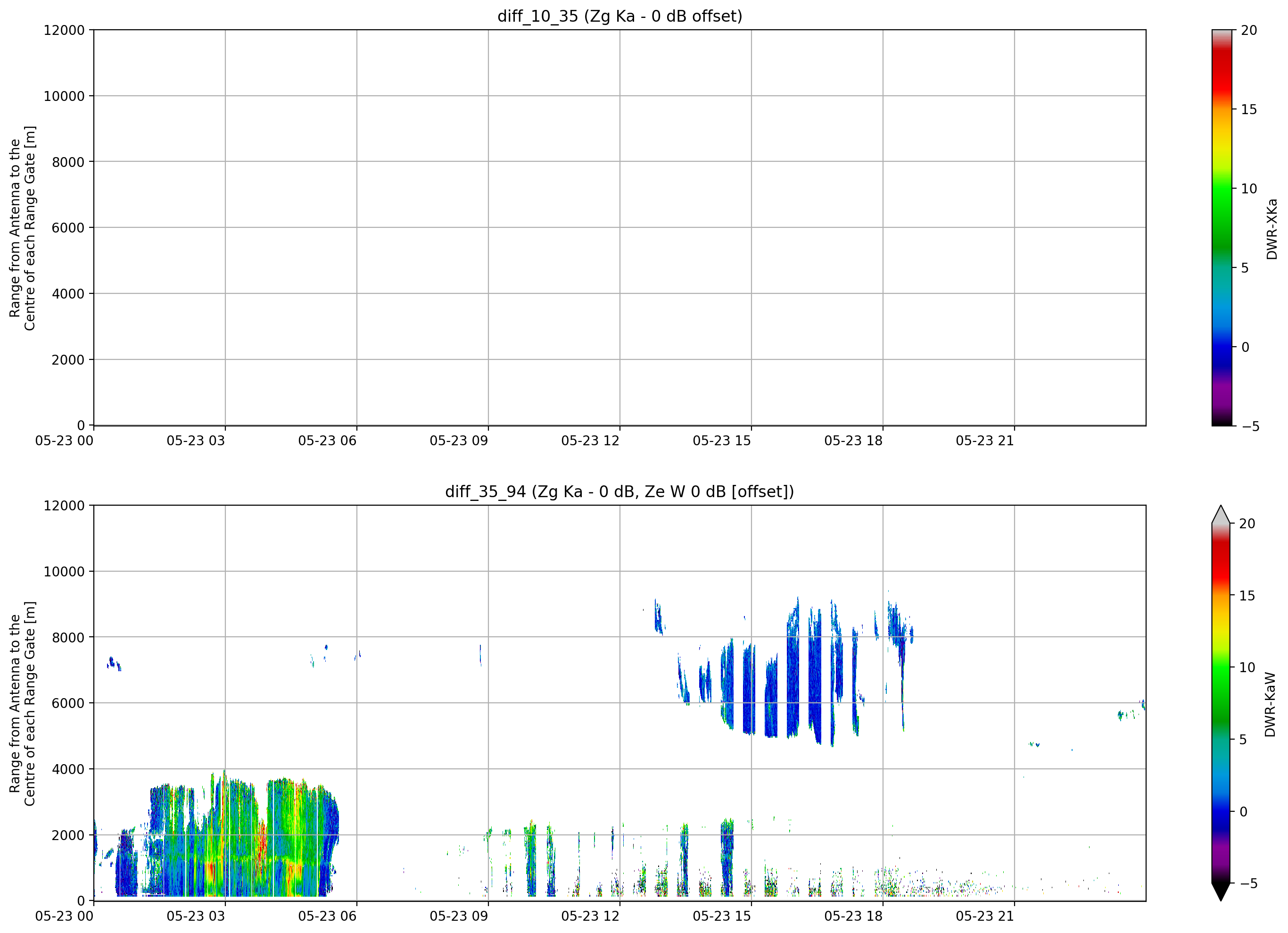Click the "05-23 06" tick label under the diff_35_94 plot

tap(327, 916)
